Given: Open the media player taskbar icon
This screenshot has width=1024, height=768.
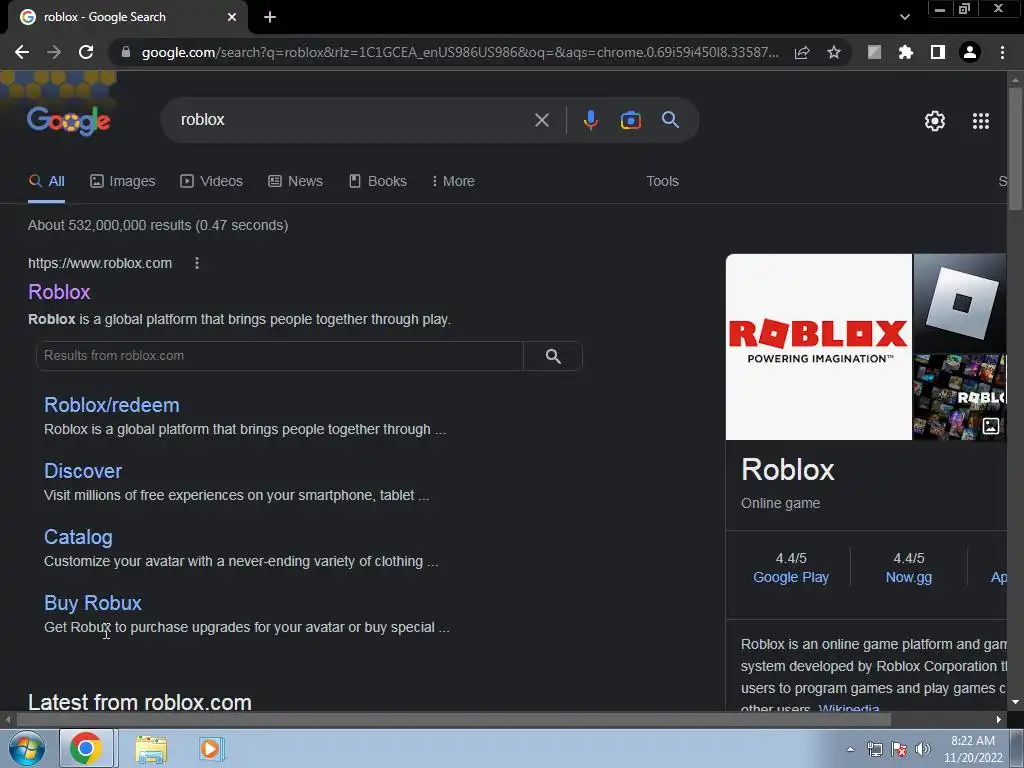Looking at the screenshot, I should point(211,749).
